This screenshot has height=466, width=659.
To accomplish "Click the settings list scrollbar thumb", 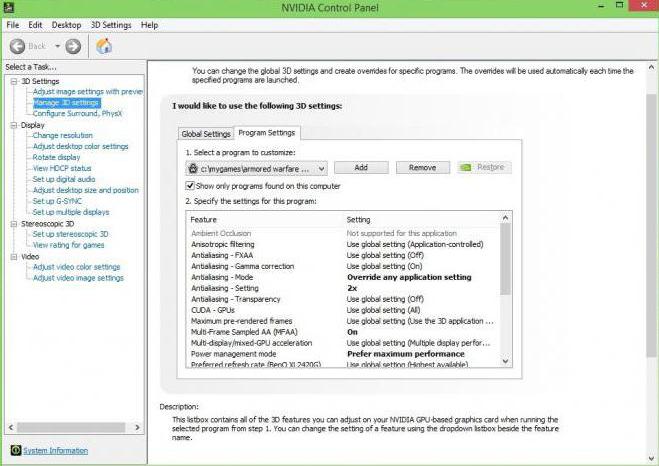I will [x=506, y=259].
